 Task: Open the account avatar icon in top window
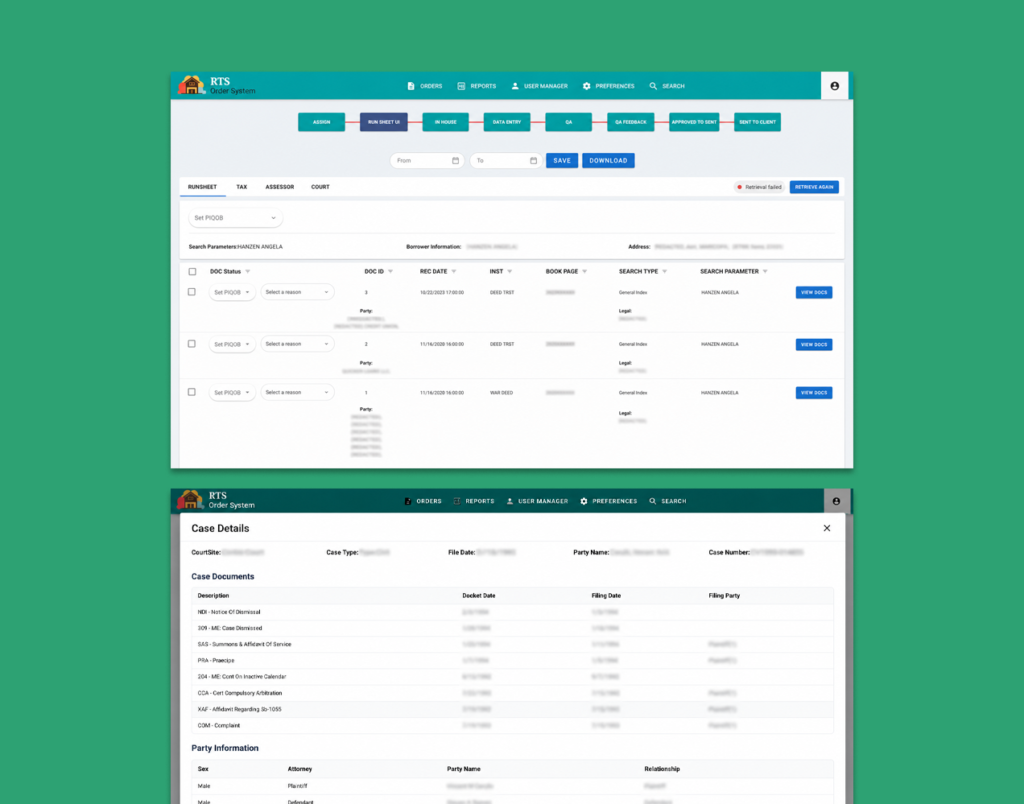(x=834, y=86)
